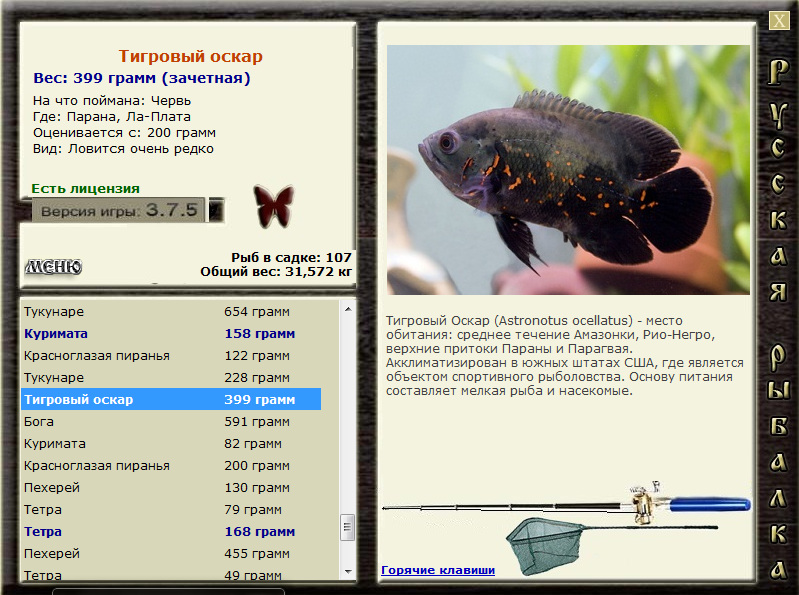Screen dimensions: 799x595
Task: Select Красноглазая пиранья 122 грамм row
Action: point(171,356)
